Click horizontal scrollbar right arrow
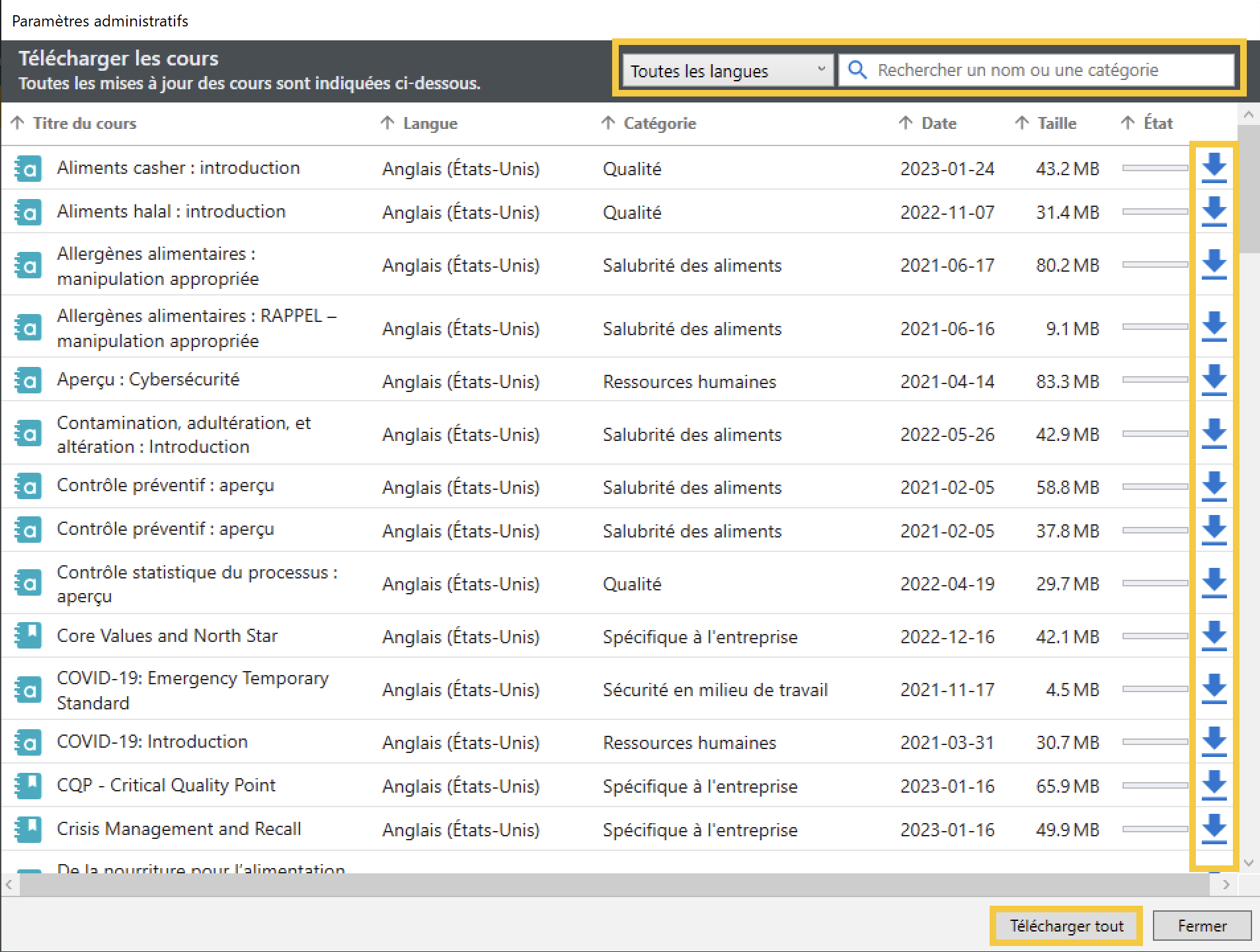The height and width of the screenshot is (952, 1260). coord(1226,885)
